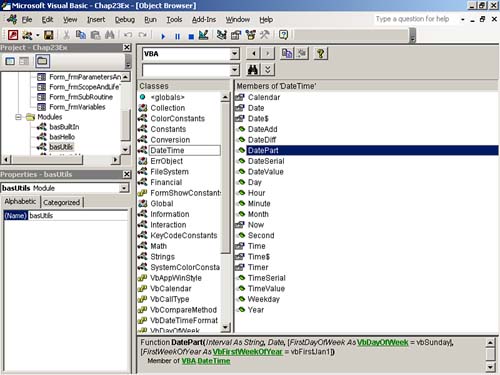Select the DateAdd member

(263, 129)
